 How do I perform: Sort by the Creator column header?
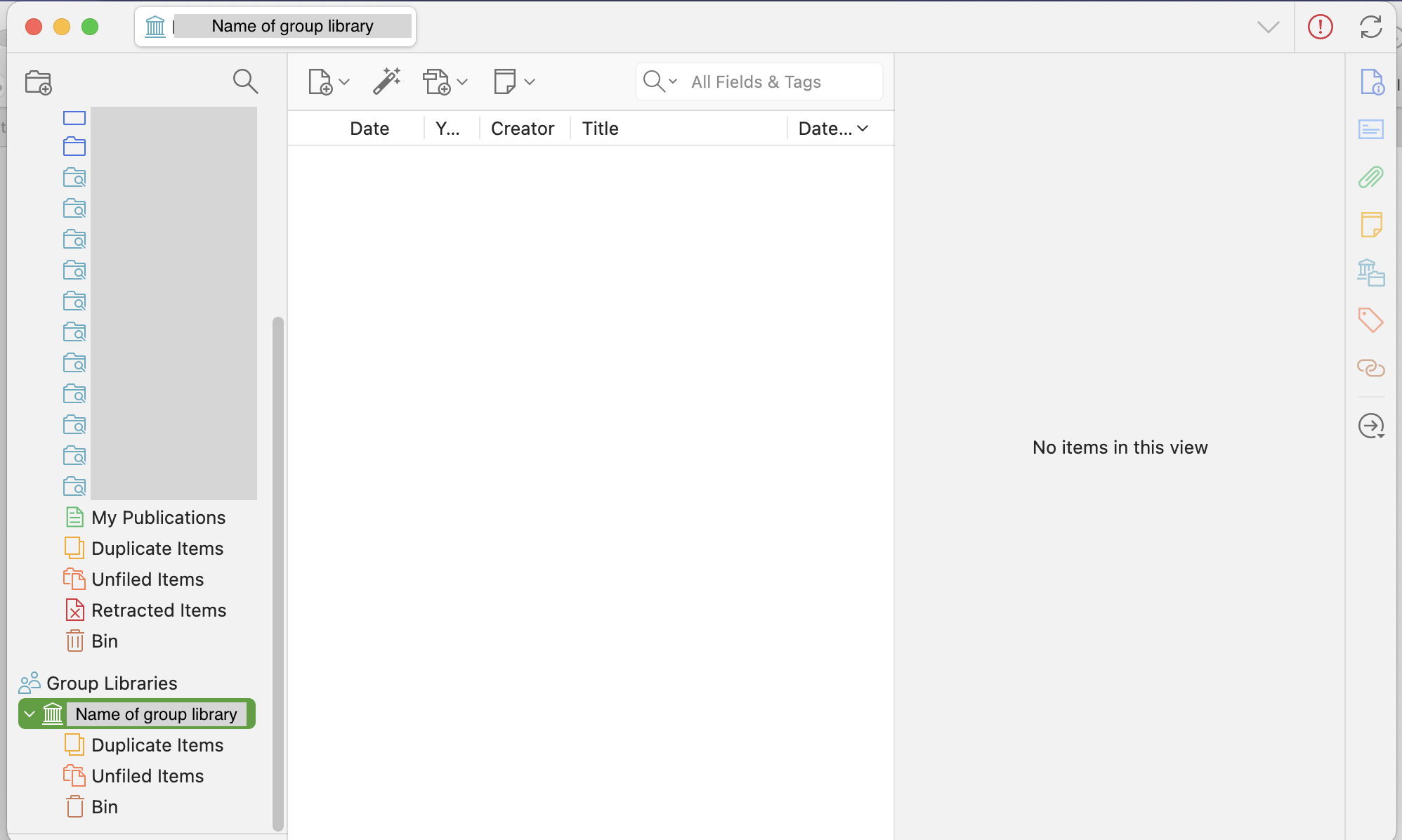tap(522, 129)
